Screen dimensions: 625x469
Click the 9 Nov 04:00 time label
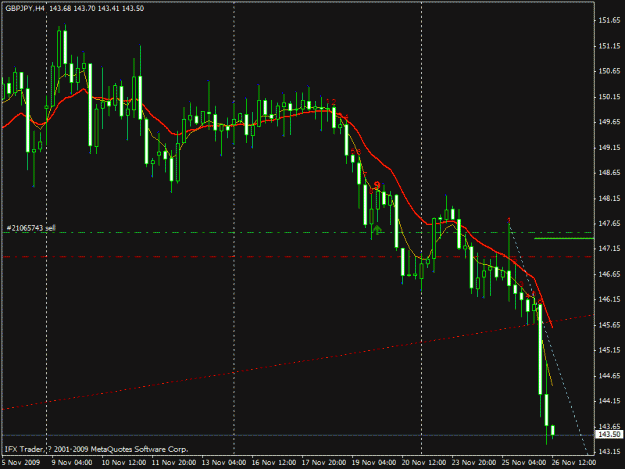pyautogui.click(x=71, y=462)
